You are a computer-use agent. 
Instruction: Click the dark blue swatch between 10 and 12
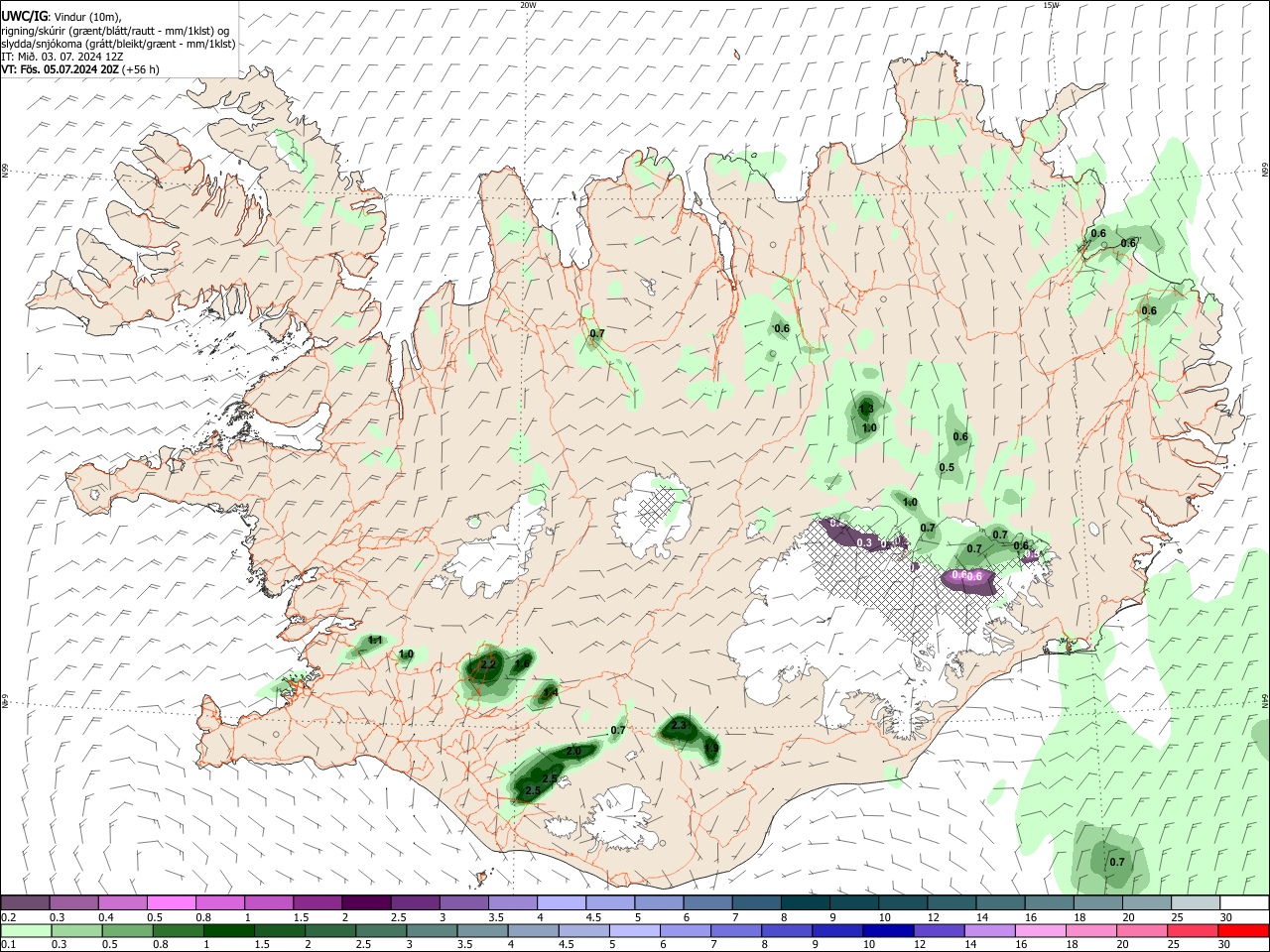pyautogui.click(x=887, y=930)
